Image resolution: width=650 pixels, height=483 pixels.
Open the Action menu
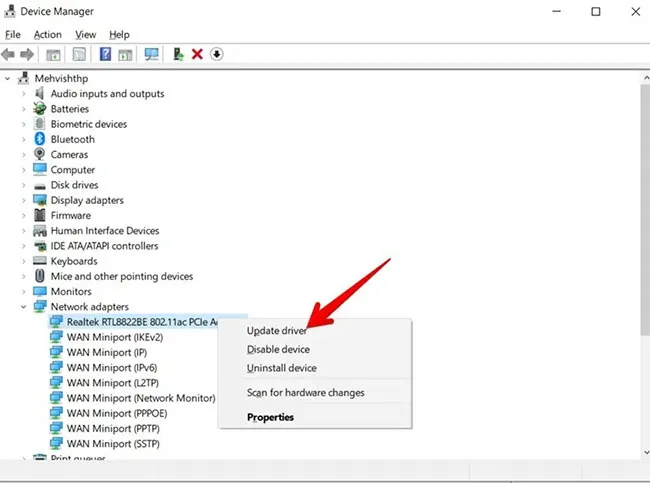click(47, 34)
